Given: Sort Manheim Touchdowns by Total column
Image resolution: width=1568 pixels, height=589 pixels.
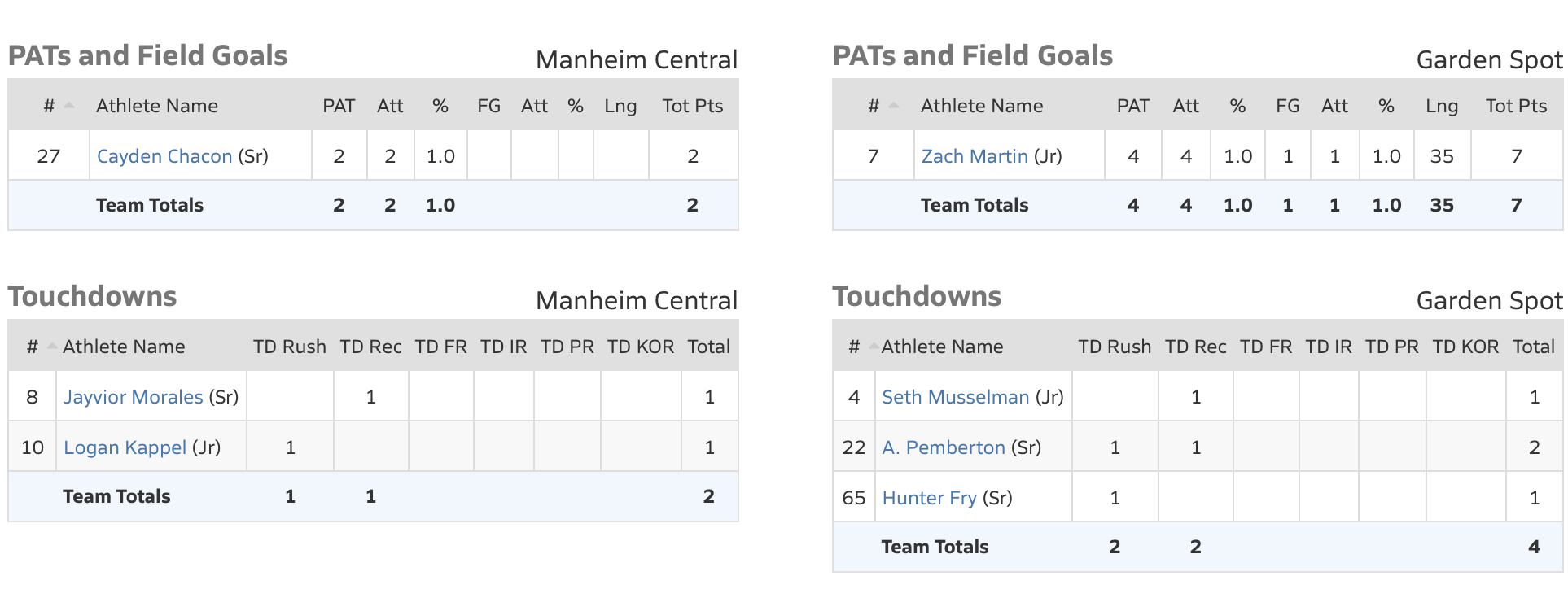Looking at the screenshot, I should (708, 347).
